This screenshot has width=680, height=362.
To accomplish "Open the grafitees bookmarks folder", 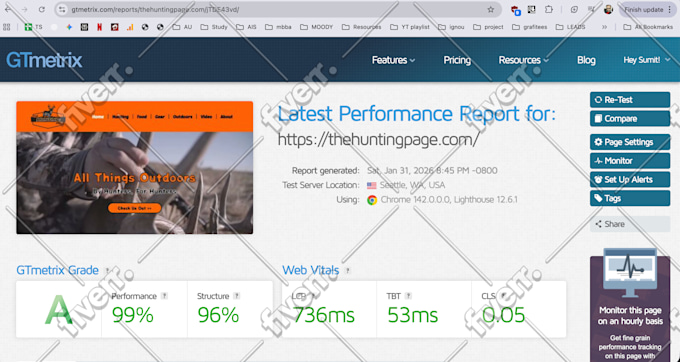I will coord(530,27).
